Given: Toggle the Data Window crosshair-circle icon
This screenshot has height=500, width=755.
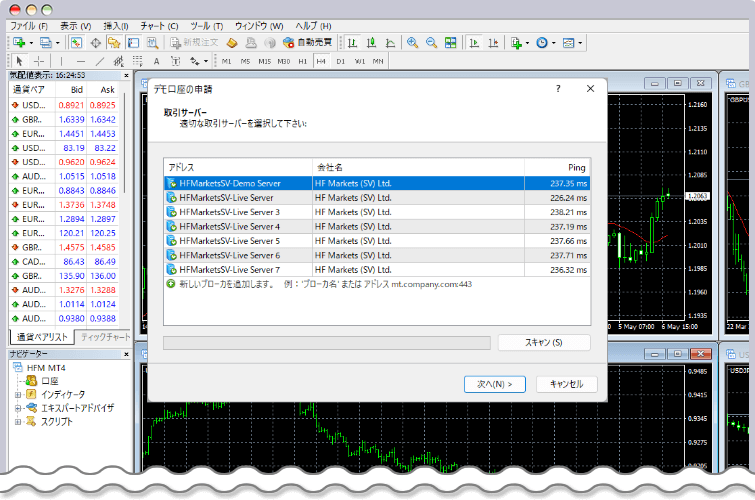Looking at the screenshot, I should click(x=95, y=43).
